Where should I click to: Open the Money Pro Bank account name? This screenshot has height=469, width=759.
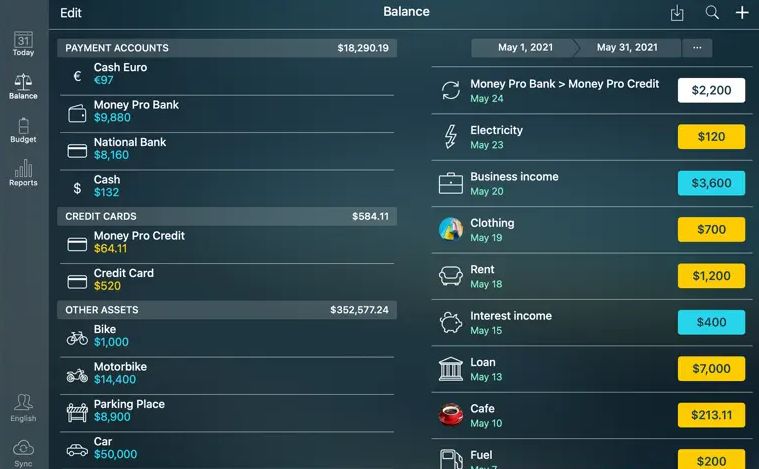pyautogui.click(x=137, y=105)
